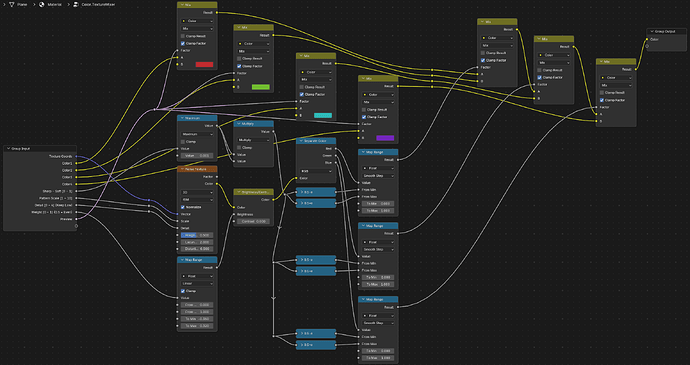Select the Brightness/Contrast node header
The width and height of the screenshot is (690, 365).
point(253,192)
